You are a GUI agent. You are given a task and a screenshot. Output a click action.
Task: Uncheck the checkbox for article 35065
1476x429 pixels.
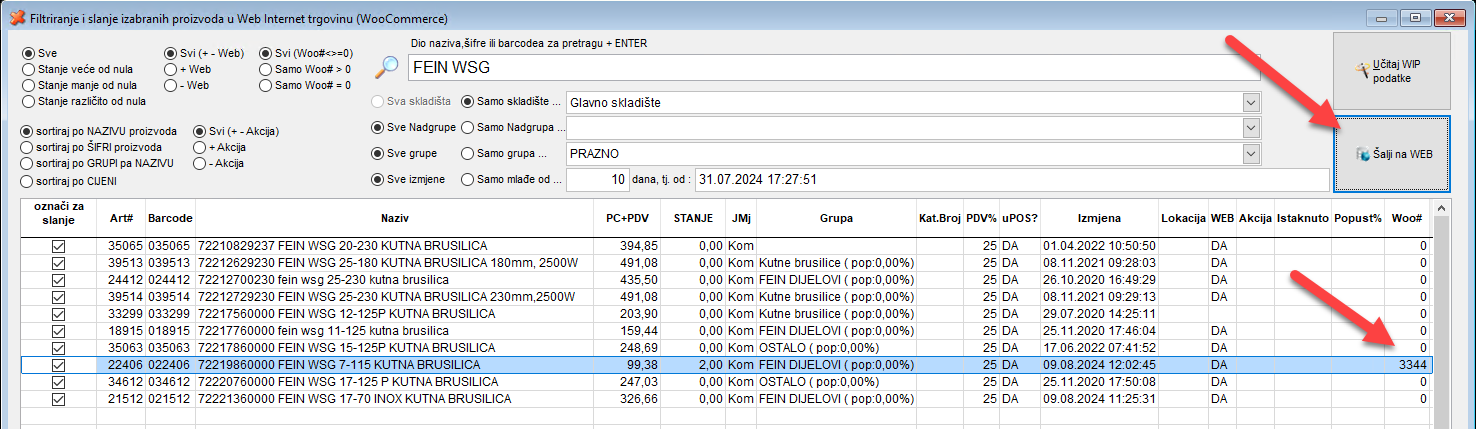click(58, 245)
